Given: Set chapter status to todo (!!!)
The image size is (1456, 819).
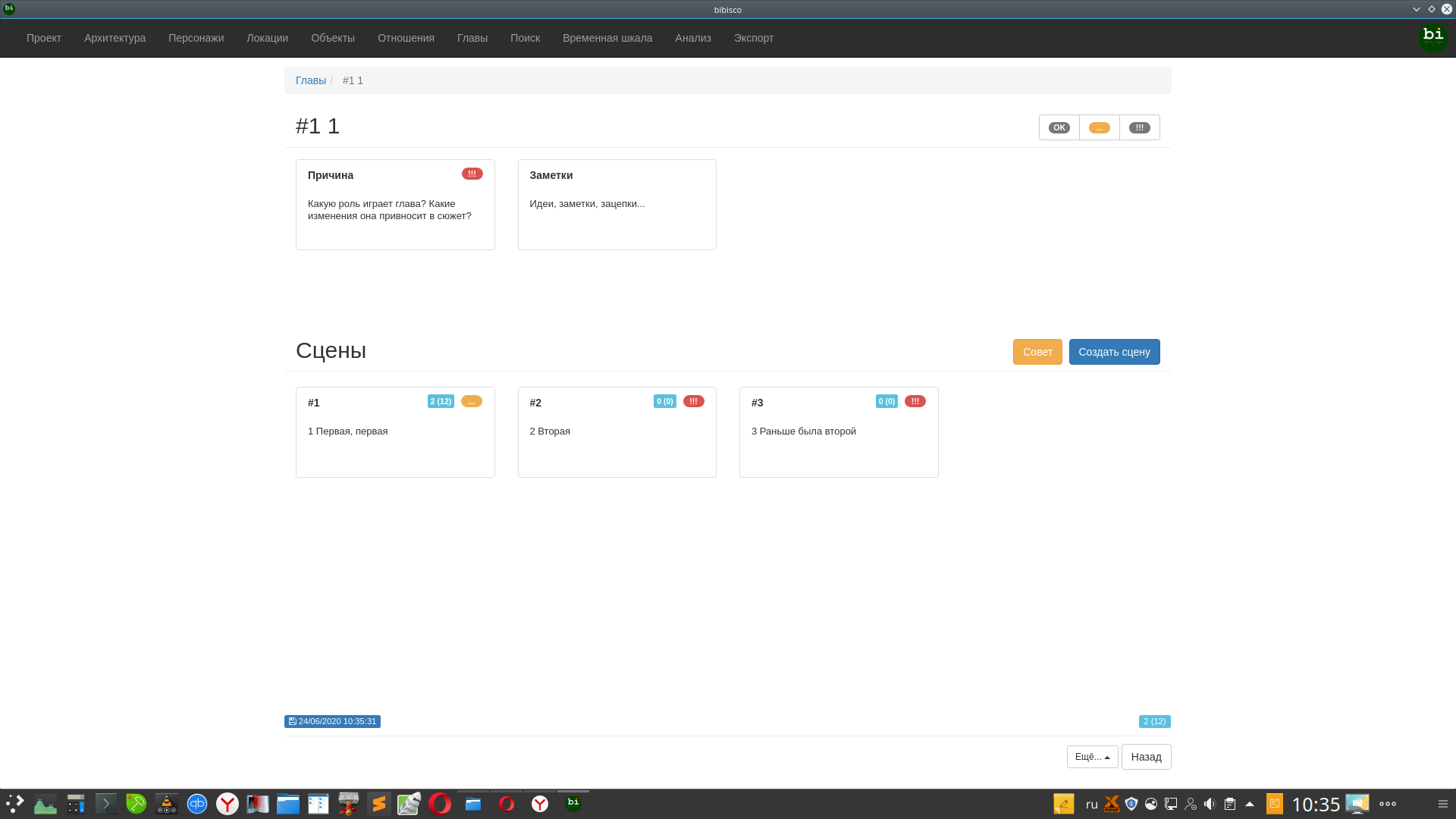Looking at the screenshot, I should point(1139,127).
